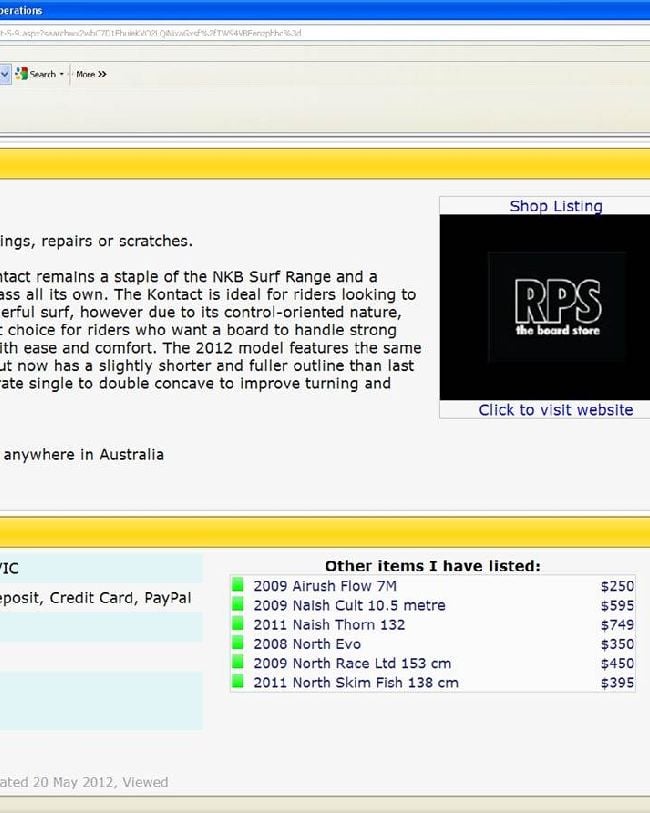Click green icon beside 2011 Naish Thorn 132
The width and height of the screenshot is (650, 813).
click(x=237, y=623)
